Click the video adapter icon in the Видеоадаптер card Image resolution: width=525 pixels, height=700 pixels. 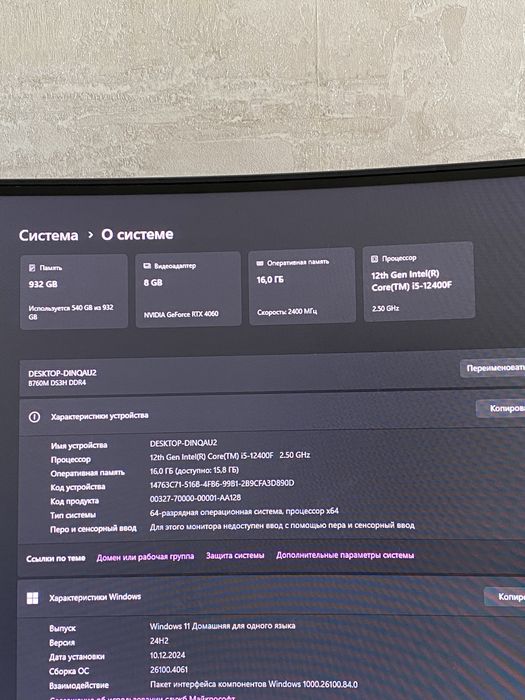pyautogui.click(x=147, y=266)
